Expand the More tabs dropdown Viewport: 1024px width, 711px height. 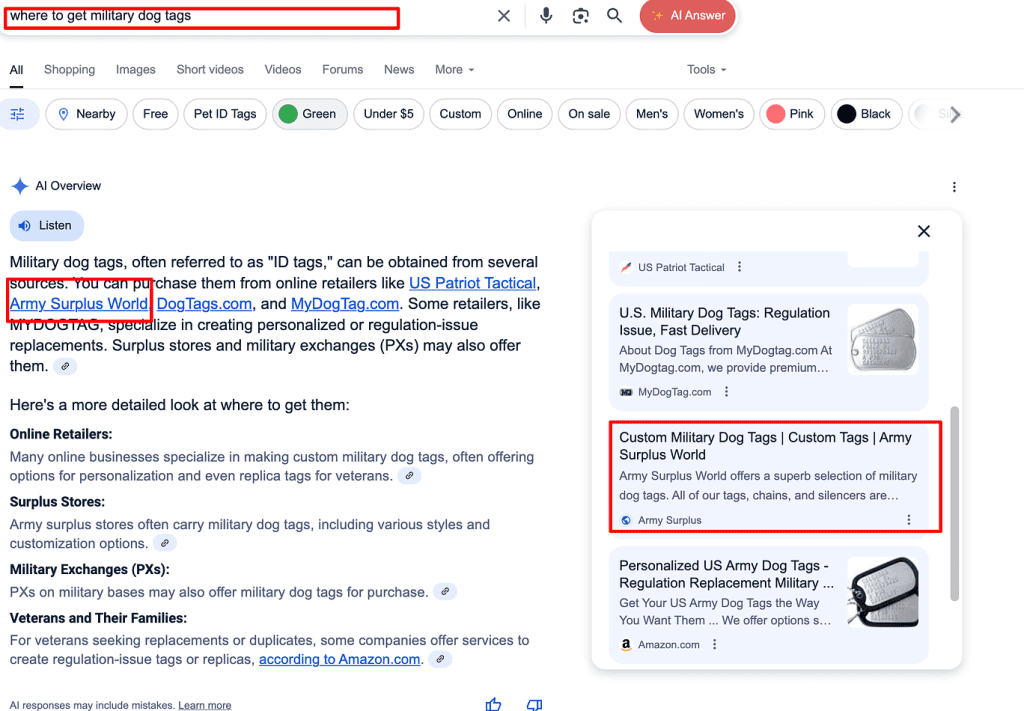click(455, 69)
